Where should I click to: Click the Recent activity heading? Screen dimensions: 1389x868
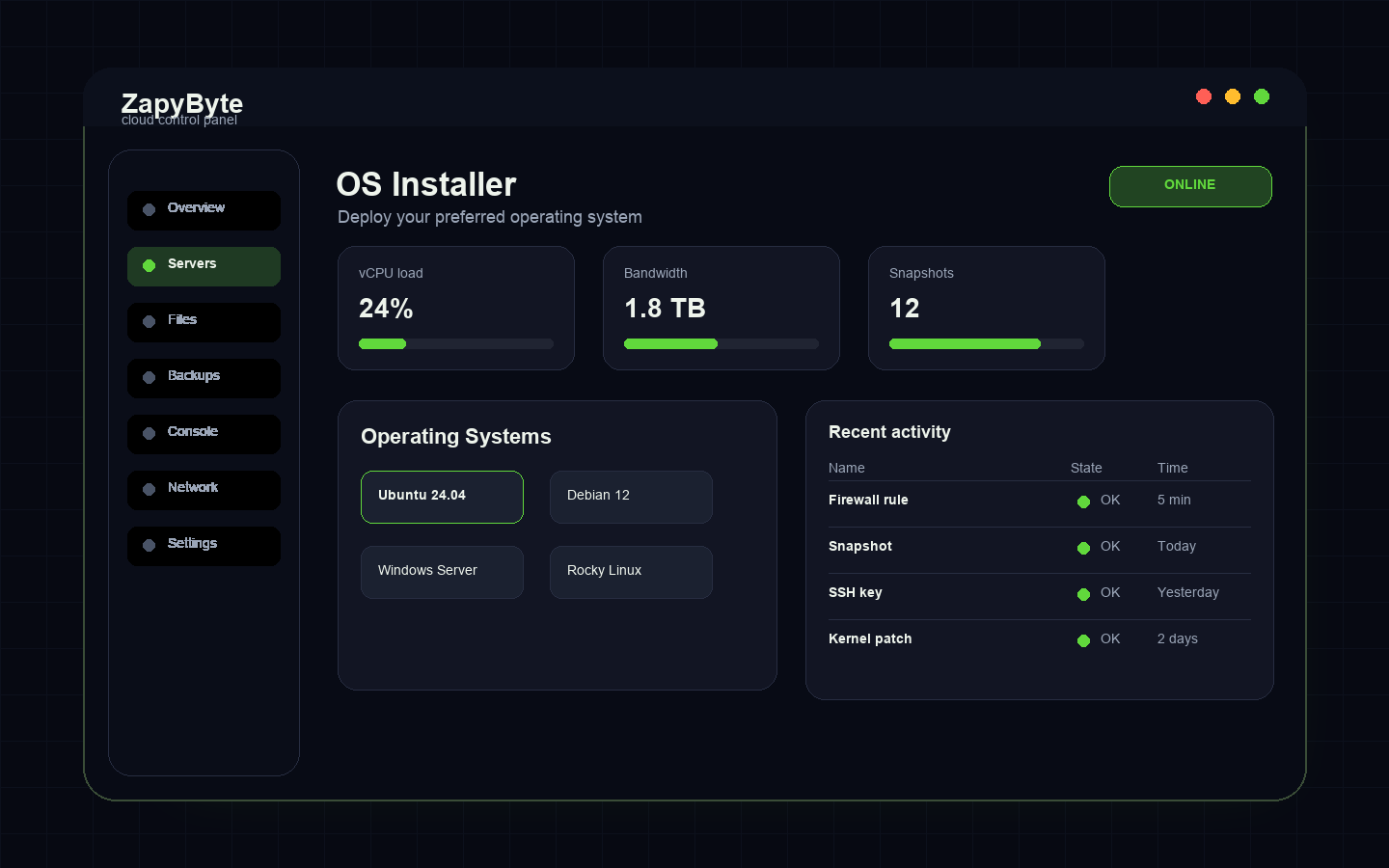(x=889, y=432)
